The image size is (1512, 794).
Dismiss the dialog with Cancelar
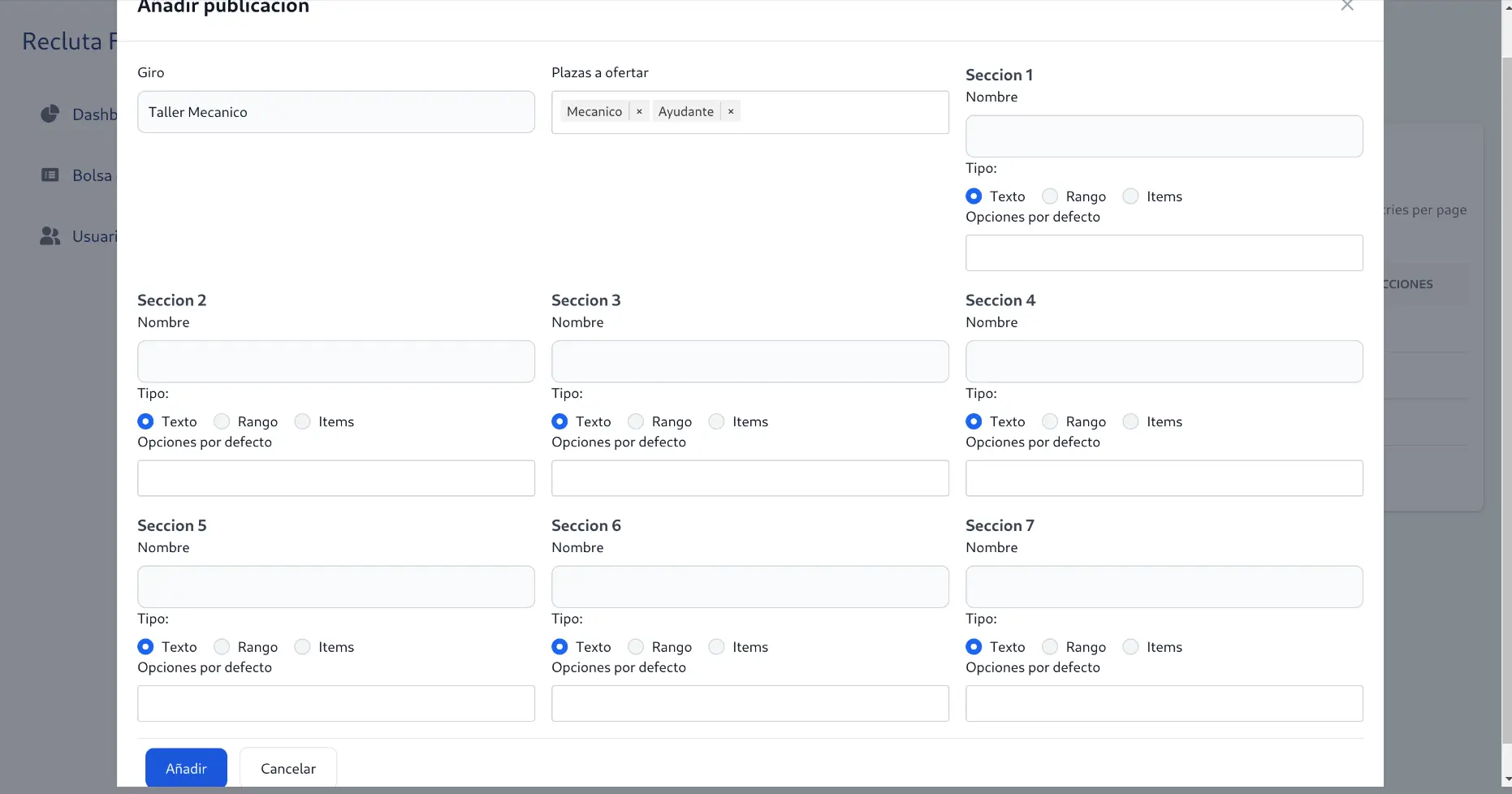288,768
